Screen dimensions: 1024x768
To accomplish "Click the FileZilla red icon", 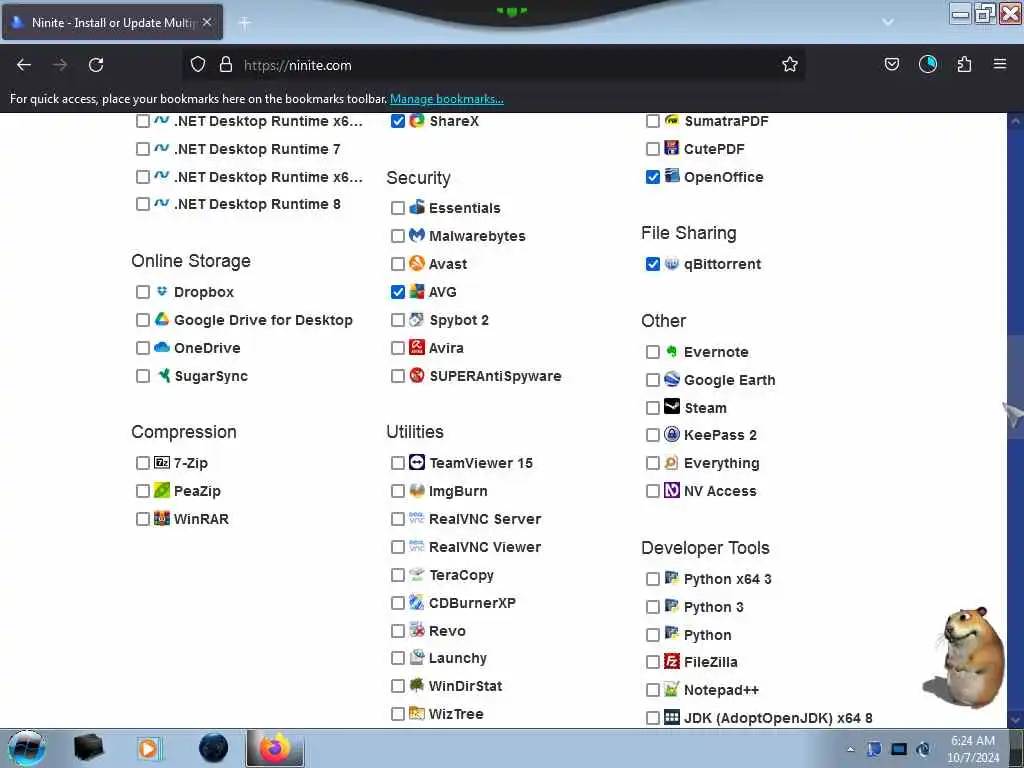I will point(672,662).
